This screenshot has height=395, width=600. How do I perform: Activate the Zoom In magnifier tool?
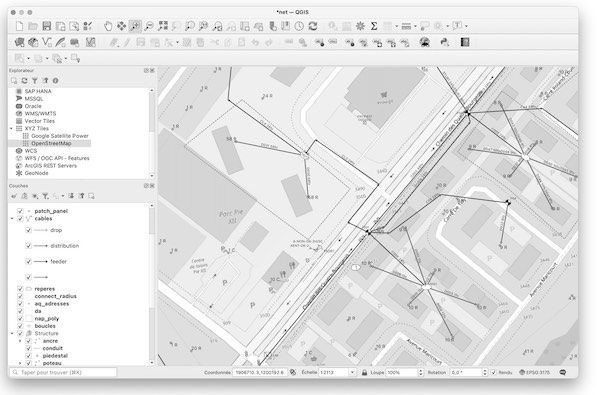coord(135,26)
